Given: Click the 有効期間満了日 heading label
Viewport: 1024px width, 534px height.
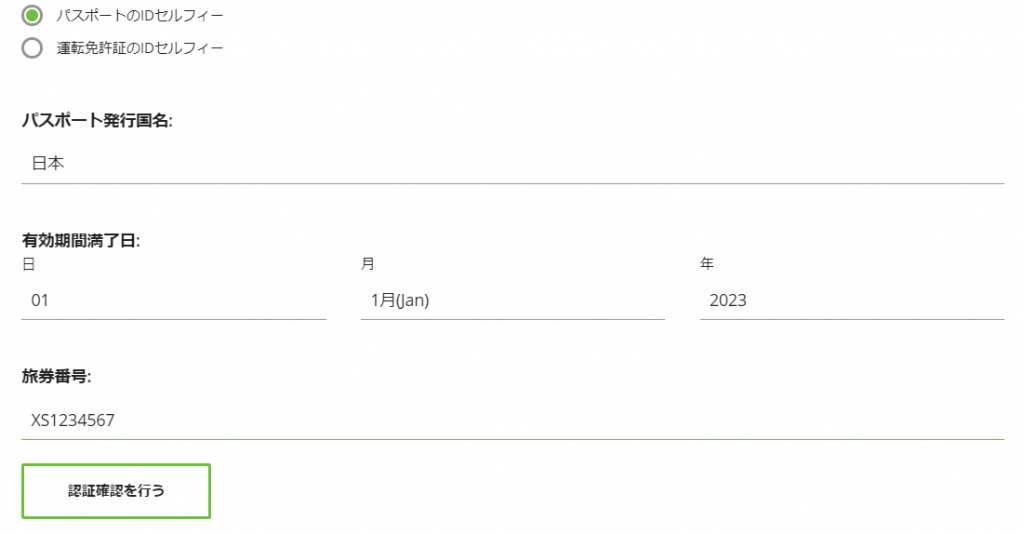Looking at the screenshot, I should coord(81,241).
